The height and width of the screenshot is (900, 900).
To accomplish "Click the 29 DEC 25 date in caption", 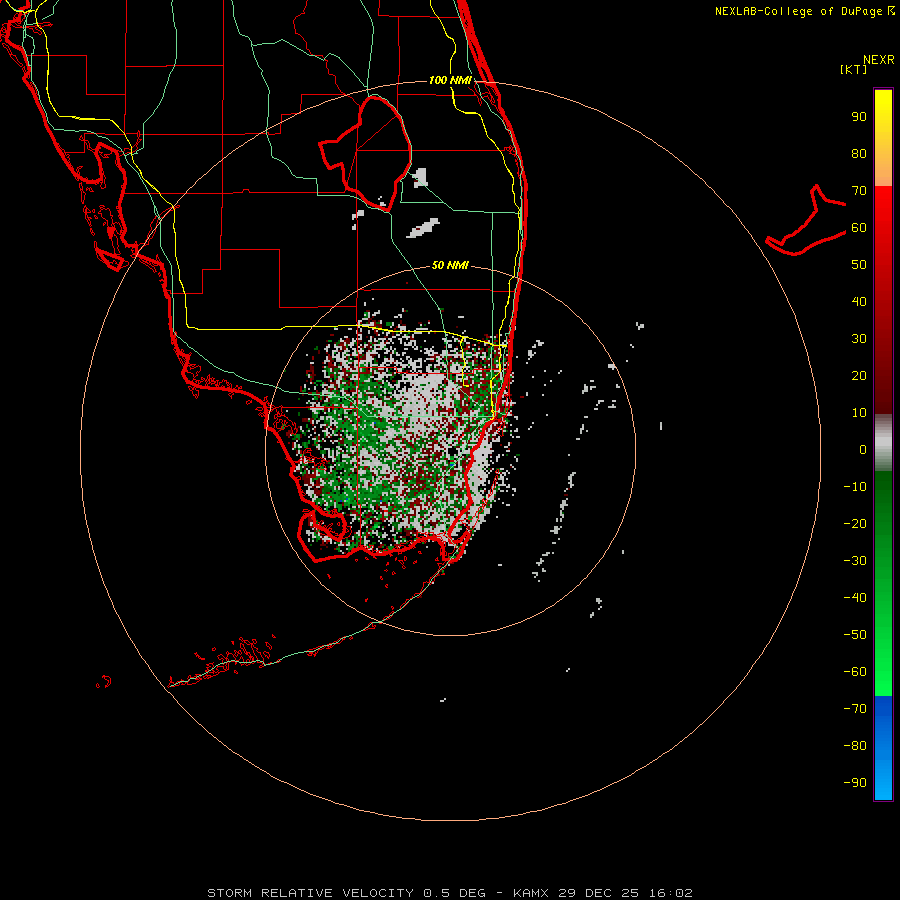I will (x=600, y=893).
